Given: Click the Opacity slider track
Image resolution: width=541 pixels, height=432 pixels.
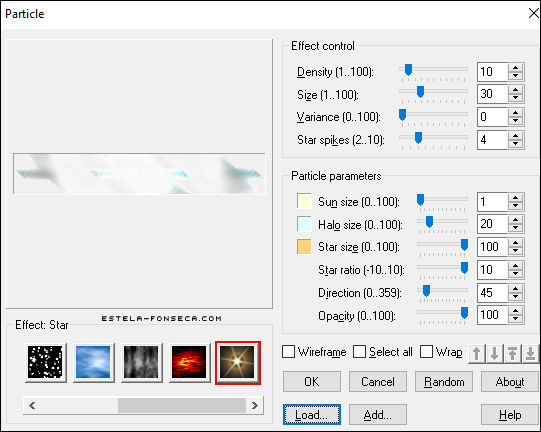Looking at the screenshot, I should click(x=442, y=313).
